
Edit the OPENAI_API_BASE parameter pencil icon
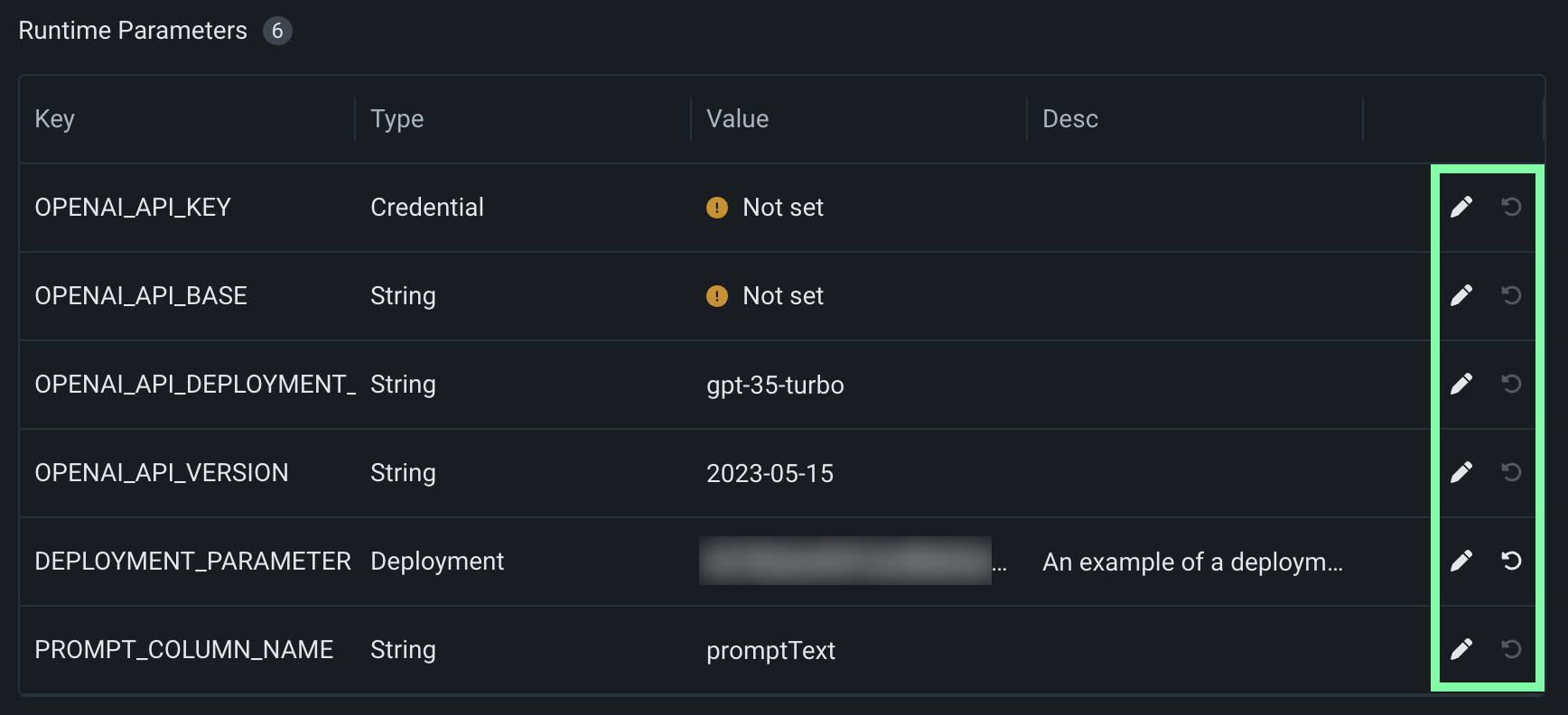pyautogui.click(x=1461, y=296)
